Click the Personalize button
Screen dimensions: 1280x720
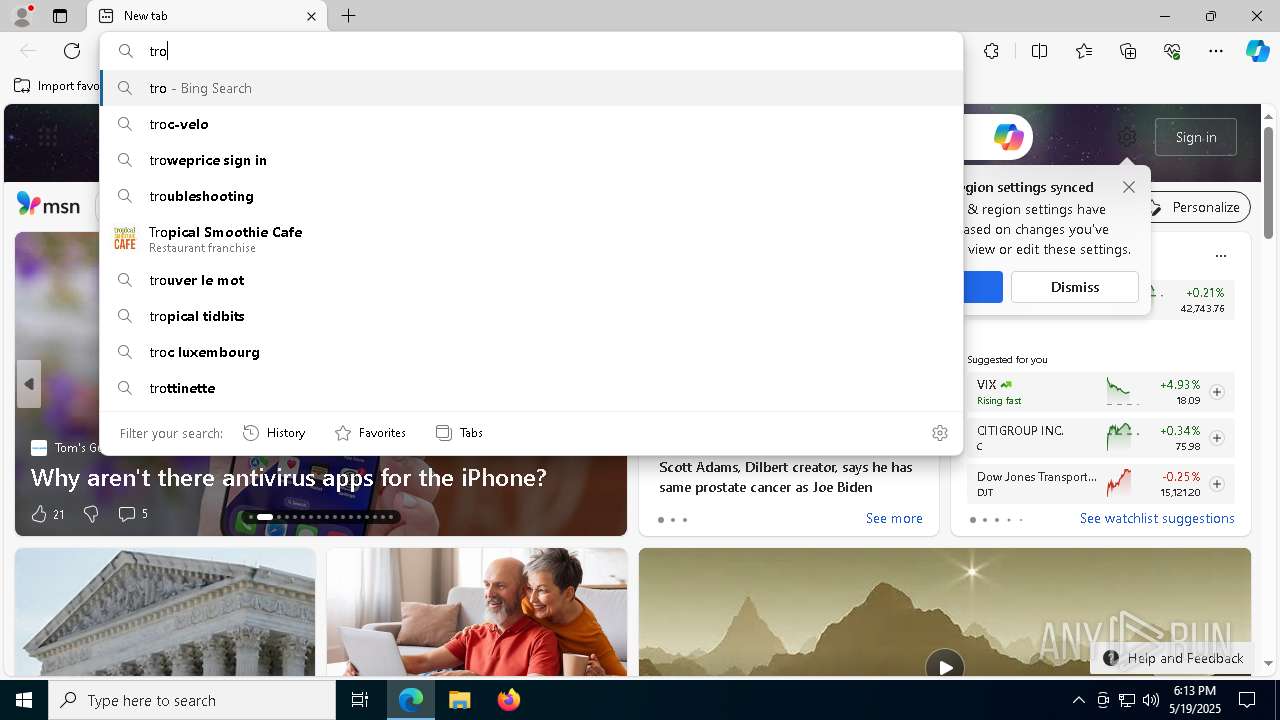[x=1196, y=207]
